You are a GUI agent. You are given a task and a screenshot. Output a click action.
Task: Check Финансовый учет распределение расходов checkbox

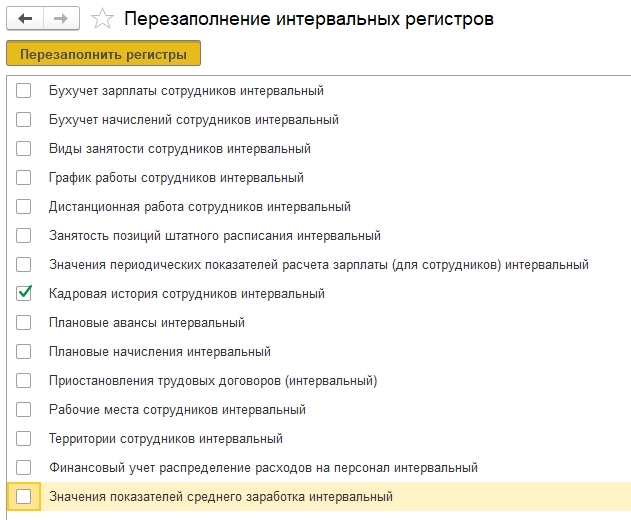tap(23, 467)
